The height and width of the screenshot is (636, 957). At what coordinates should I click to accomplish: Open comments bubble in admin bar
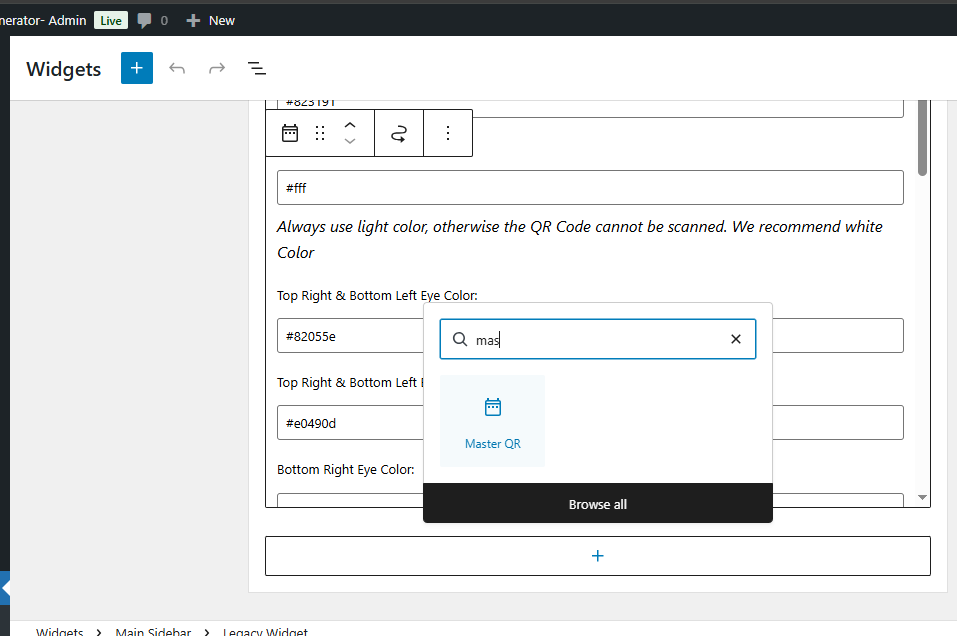point(152,20)
